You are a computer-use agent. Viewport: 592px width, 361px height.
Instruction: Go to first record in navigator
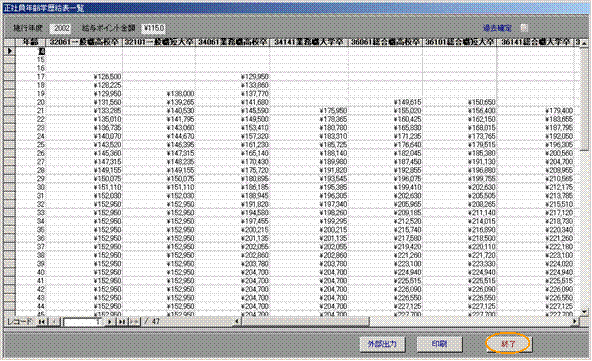[42, 322]
